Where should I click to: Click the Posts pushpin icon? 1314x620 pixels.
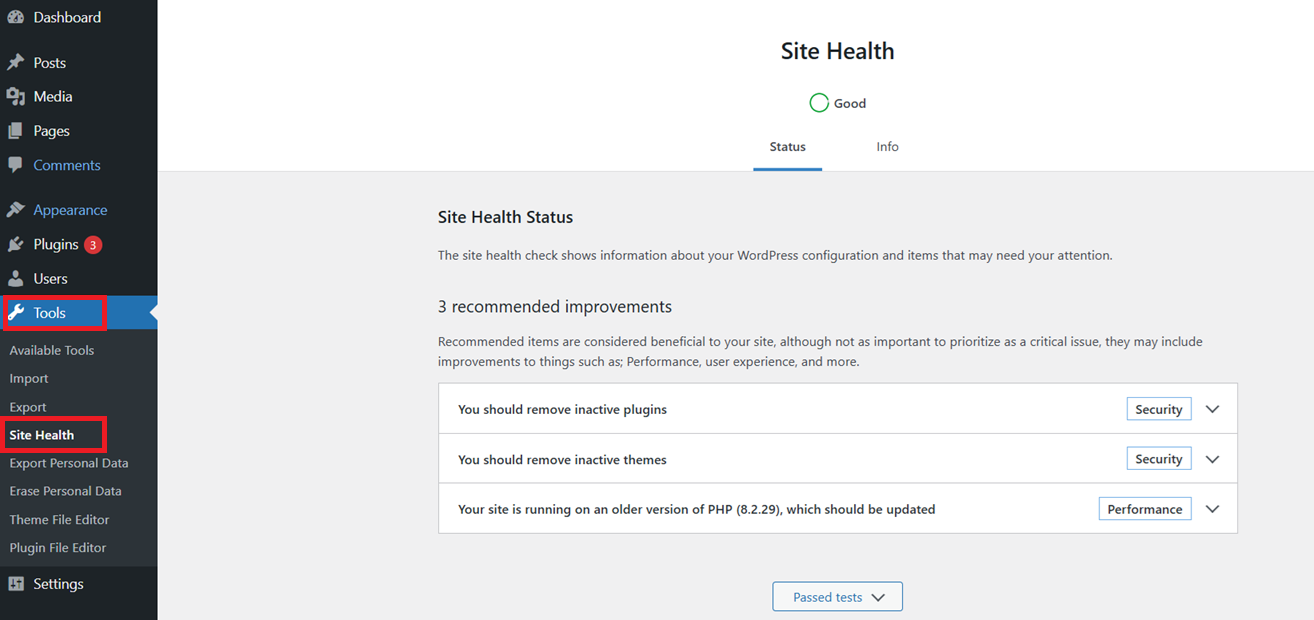click(15, 62)
